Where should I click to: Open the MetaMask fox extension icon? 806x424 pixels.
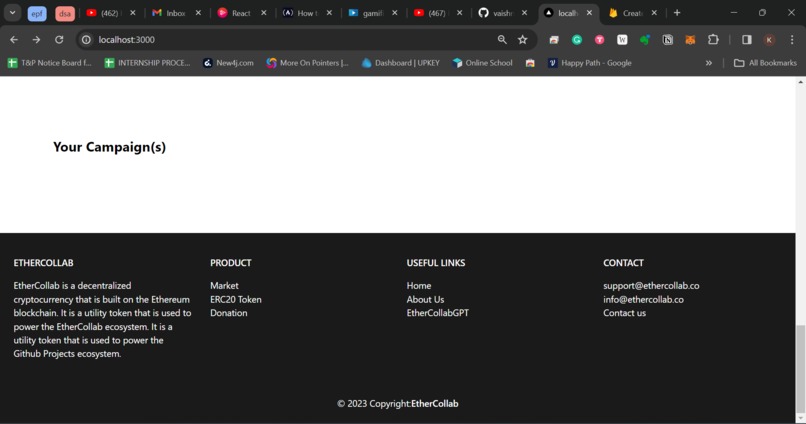pos(690,40)
